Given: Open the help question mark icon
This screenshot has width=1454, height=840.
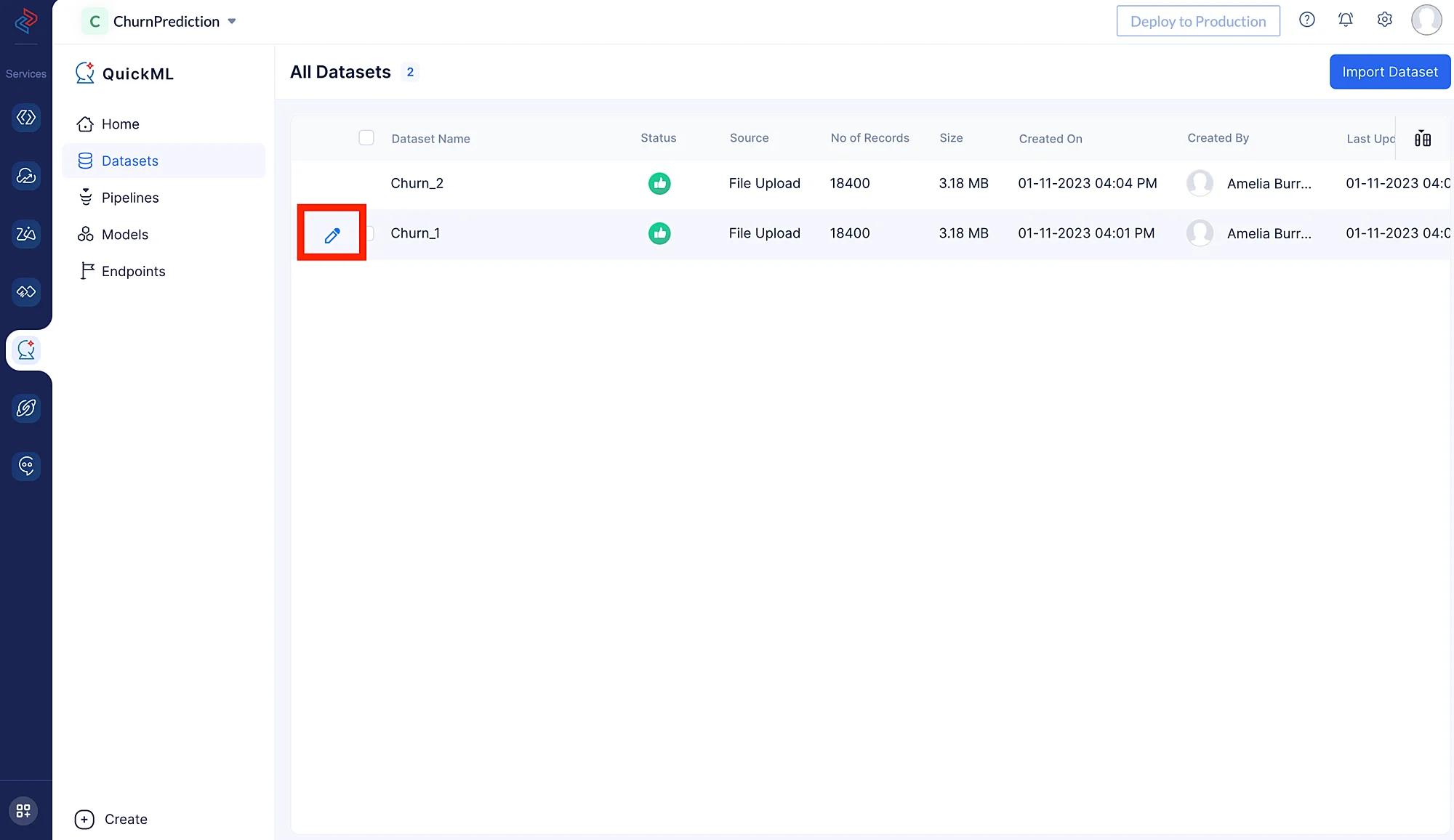Looking at the screenshot, I should pyautogui.click(x=1306, y=20).
